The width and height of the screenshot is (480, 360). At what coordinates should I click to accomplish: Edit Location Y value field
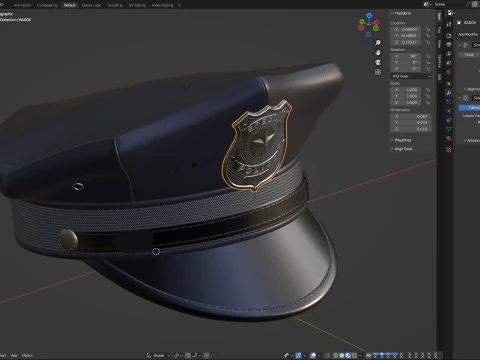coord(406,36)
